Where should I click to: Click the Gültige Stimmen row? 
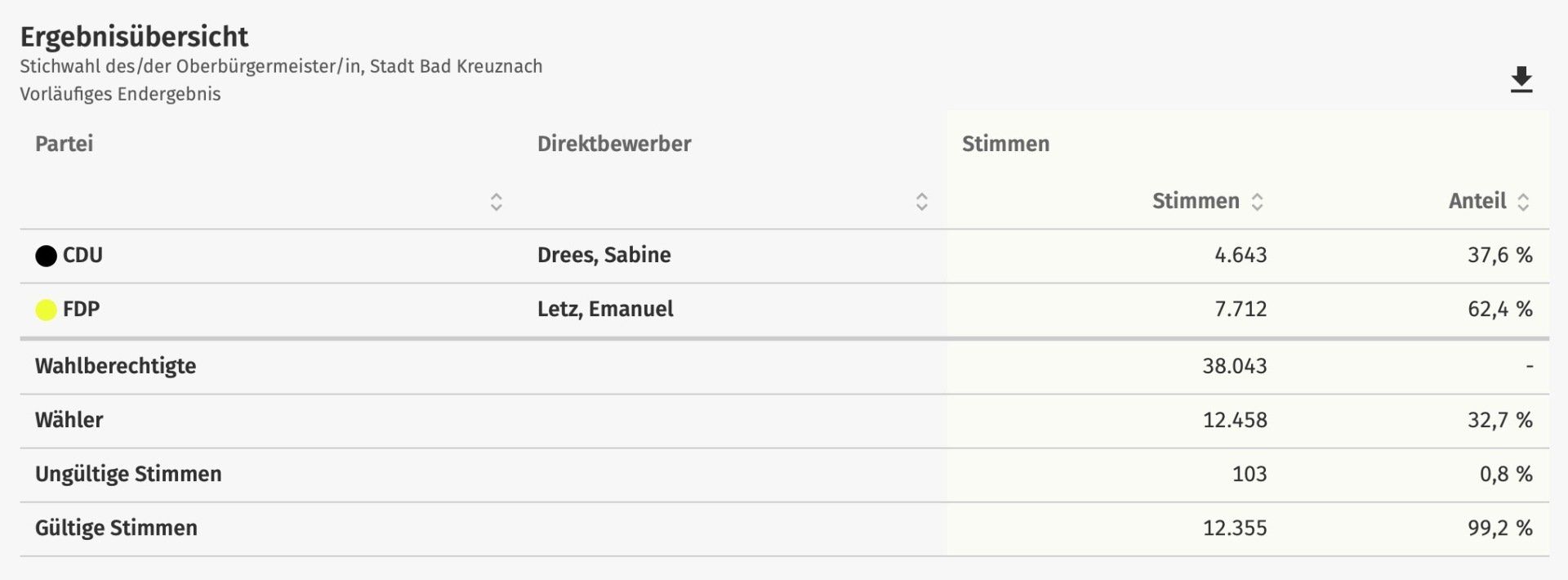click(116, 528)
